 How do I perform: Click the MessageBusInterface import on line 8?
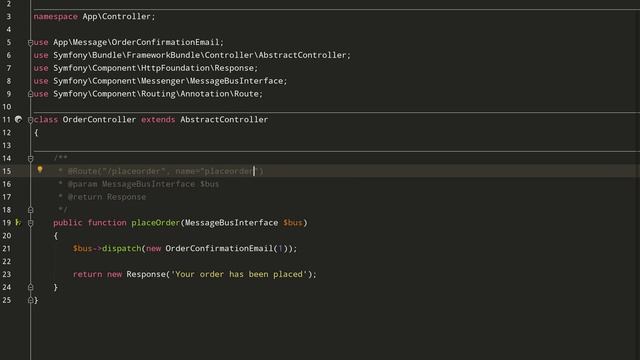(168, 81)
